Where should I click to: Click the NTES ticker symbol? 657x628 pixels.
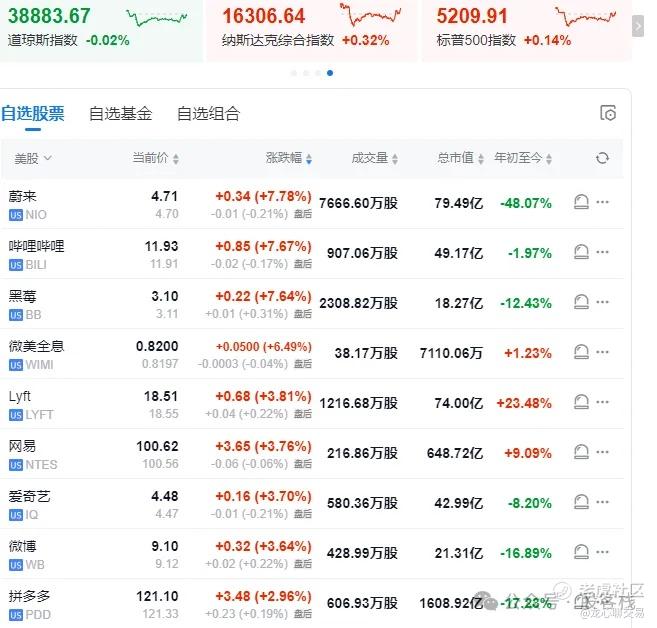(x=41, y=465)
